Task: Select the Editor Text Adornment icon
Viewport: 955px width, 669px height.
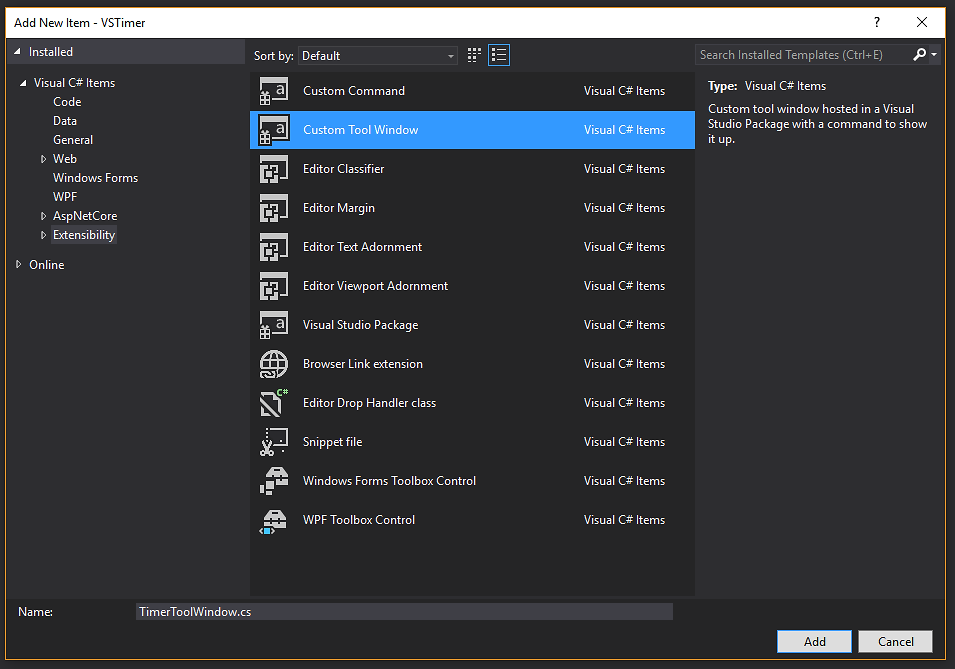Action: point(273,247)
